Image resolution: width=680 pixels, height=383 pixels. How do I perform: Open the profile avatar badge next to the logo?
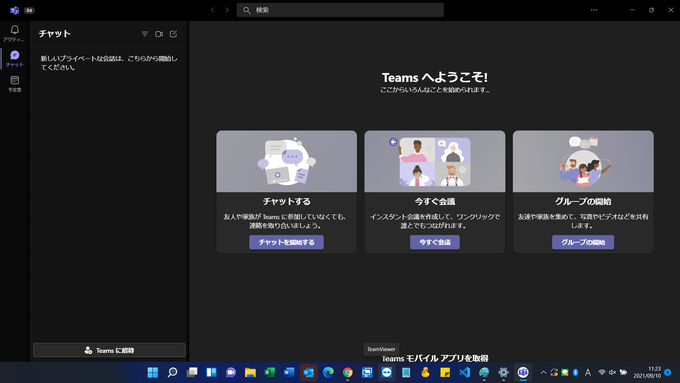[x=29, y=10]
